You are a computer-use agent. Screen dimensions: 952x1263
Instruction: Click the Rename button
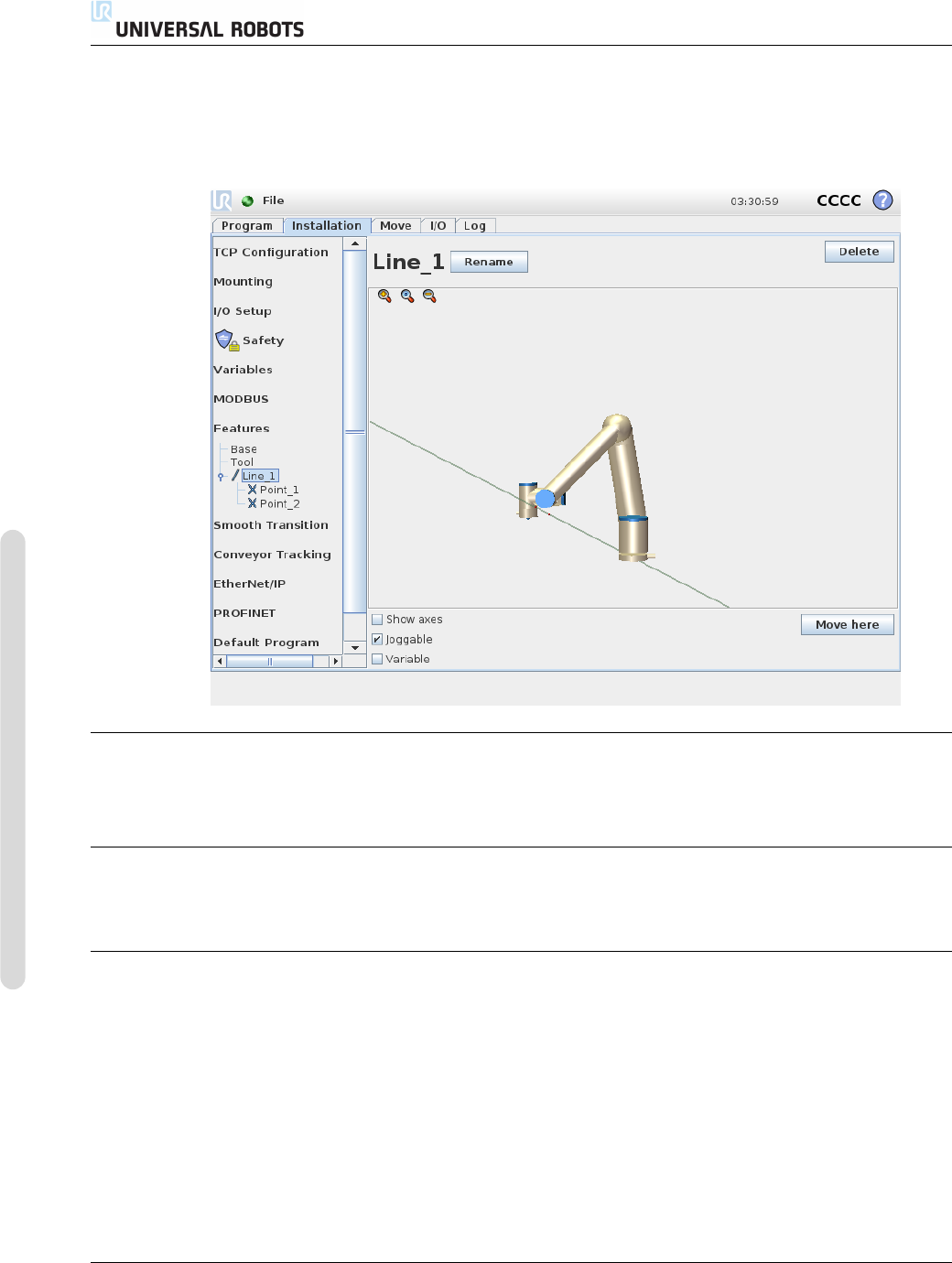click(x=489, y=262)
